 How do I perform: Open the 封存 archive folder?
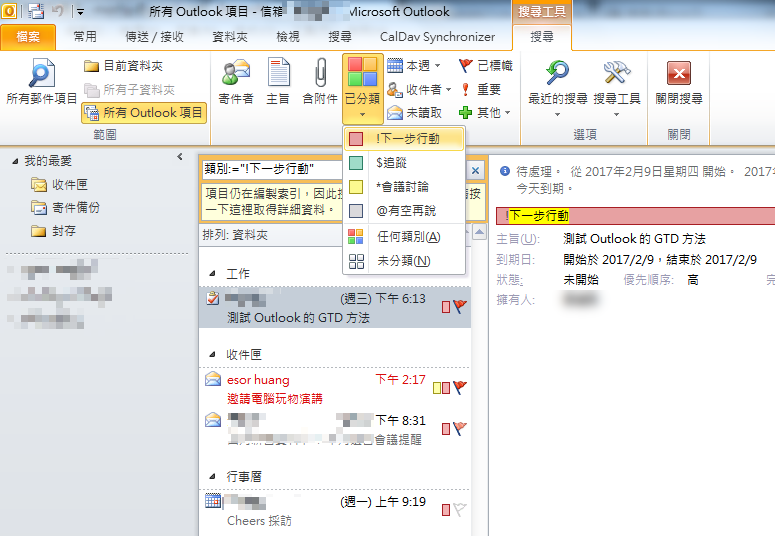point(53,231)
